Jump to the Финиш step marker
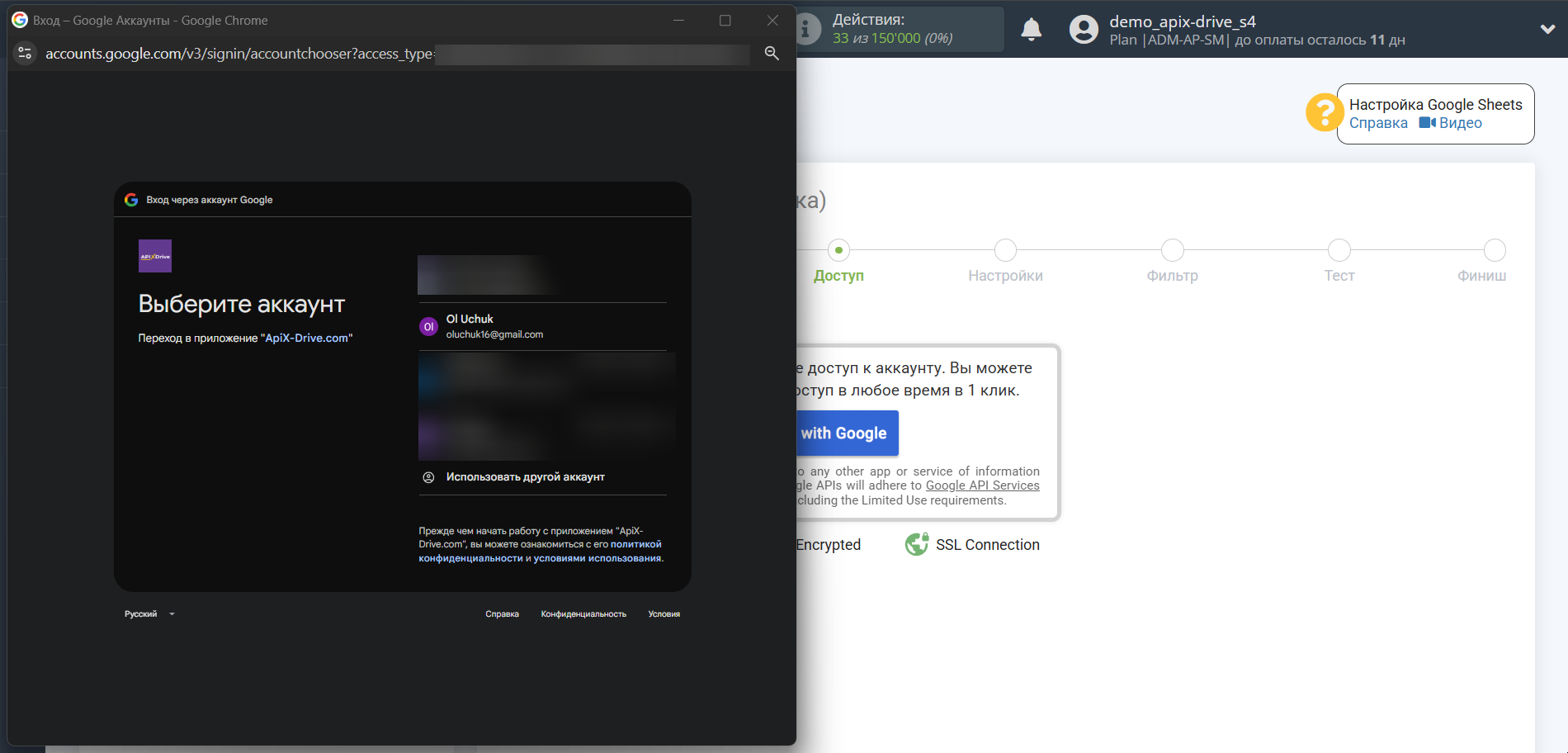The image size is (1568, 753). (x=1494, y=250)
